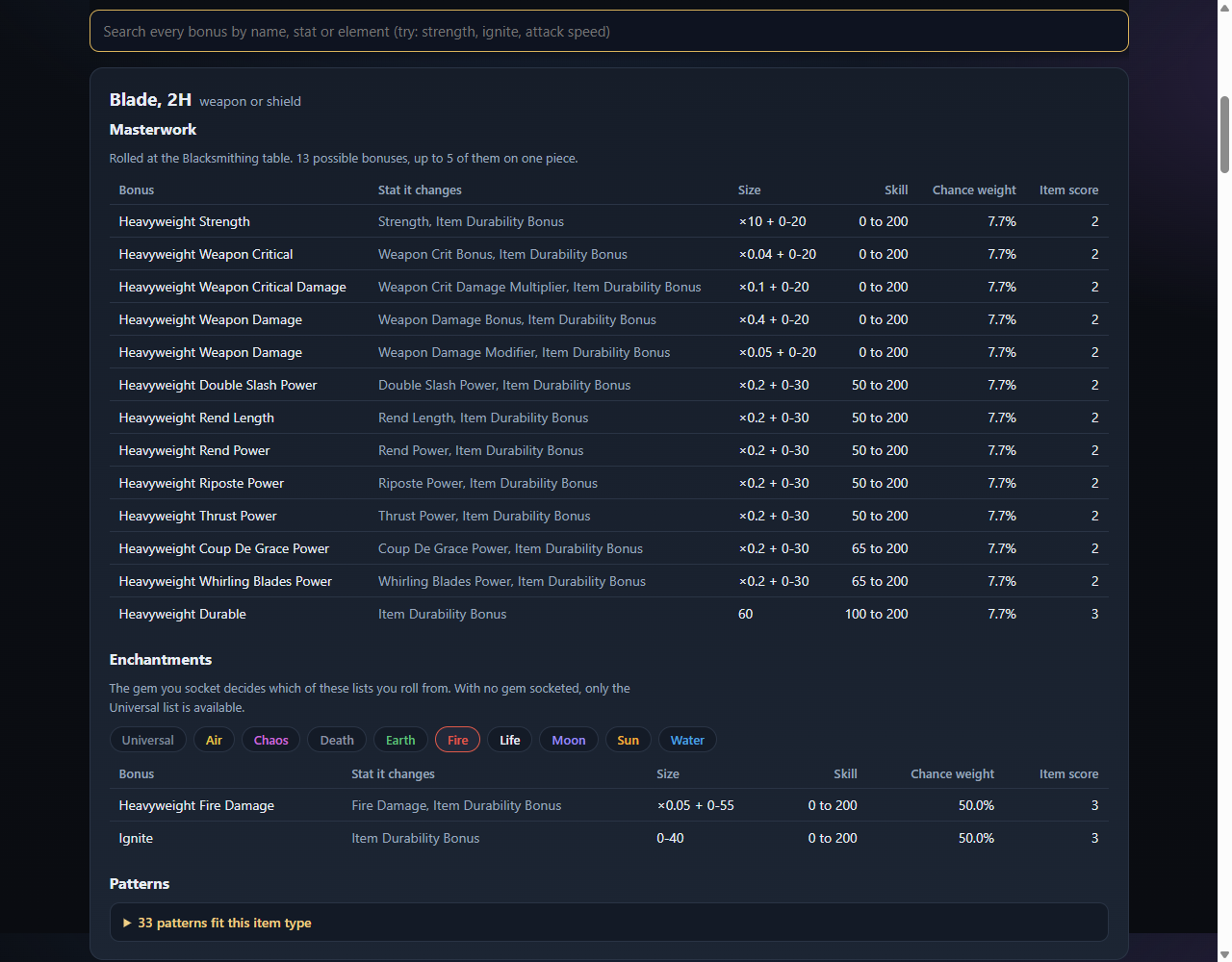Select the Moon gem filter
Viewport: 1232px width, 962px height.
pyautogui.click(x=569, y=740)
